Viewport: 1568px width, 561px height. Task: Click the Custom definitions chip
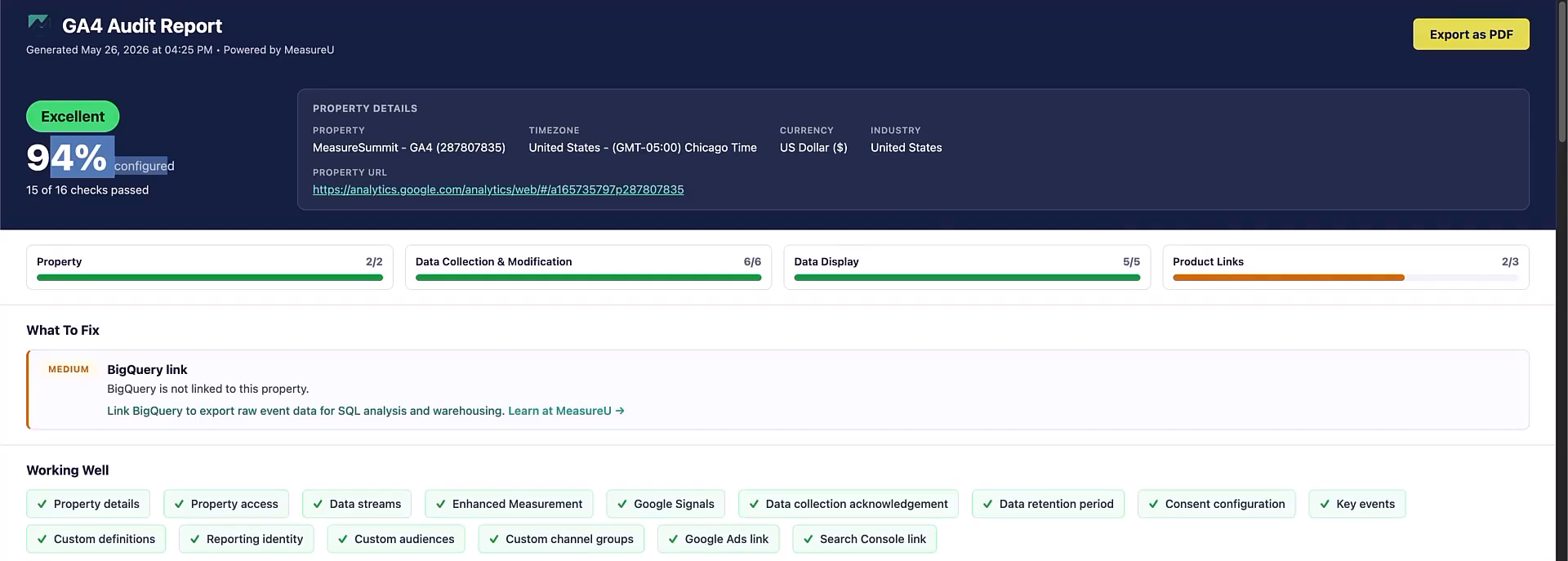pyautogui.click(x=96, y=539)
